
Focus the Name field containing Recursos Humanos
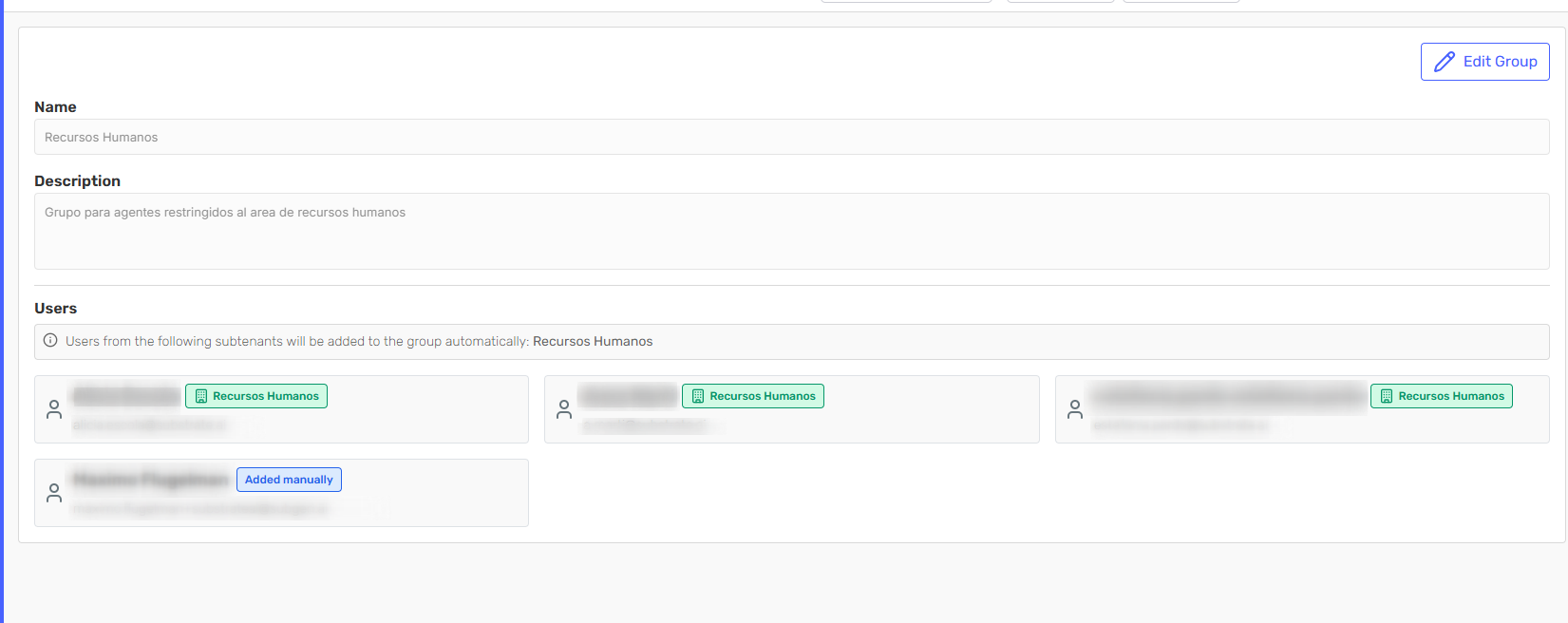[x=791, y=137]
